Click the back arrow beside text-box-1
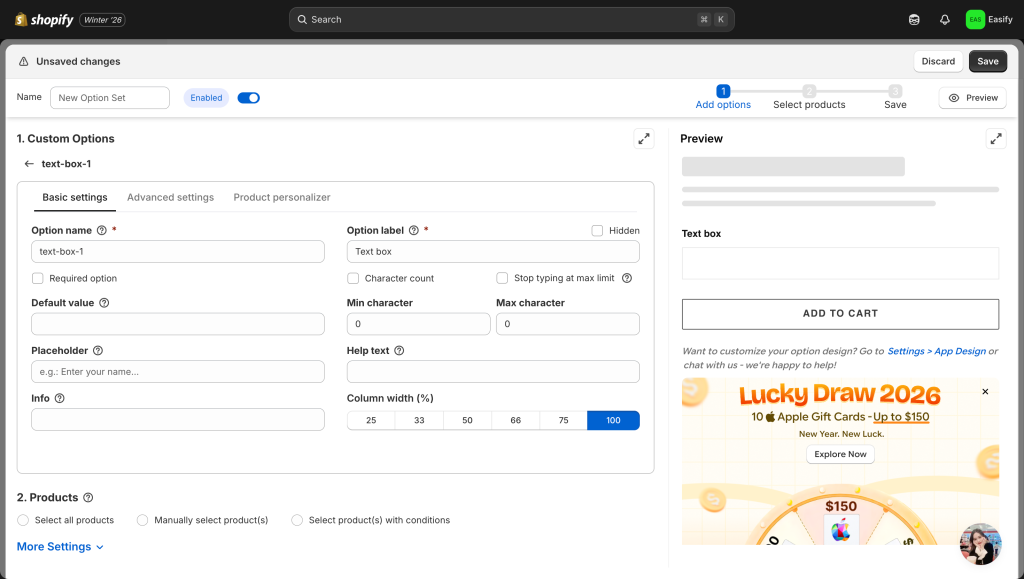Viewport: 1024px width, 579px height. tap(29, 164)
